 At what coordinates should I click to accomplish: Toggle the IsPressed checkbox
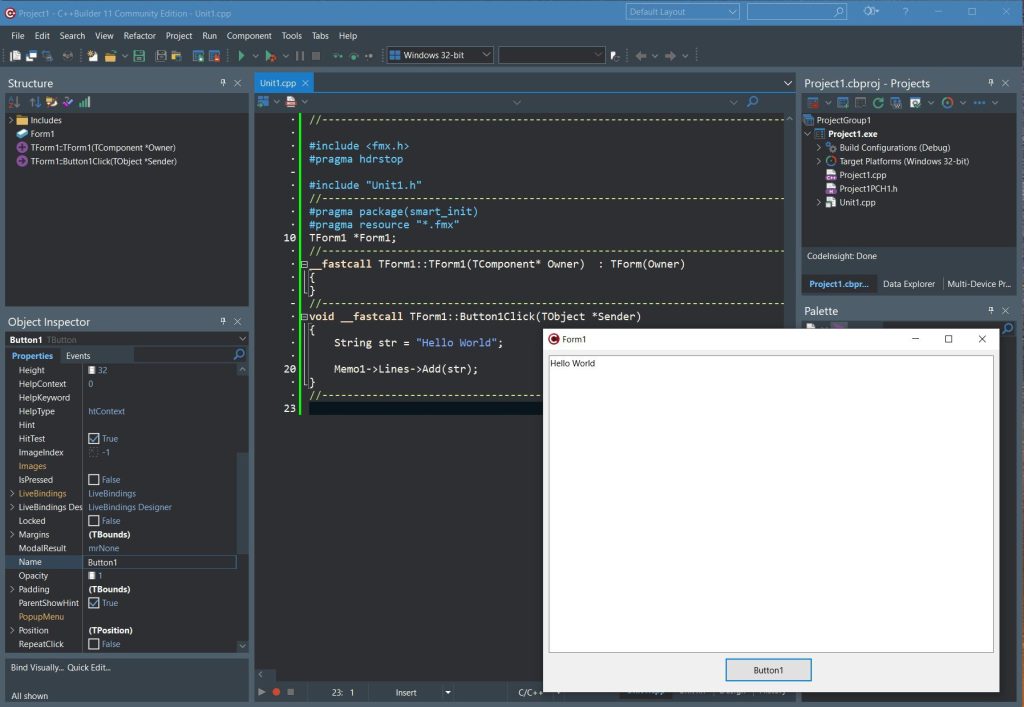click(x=93, y=480)
